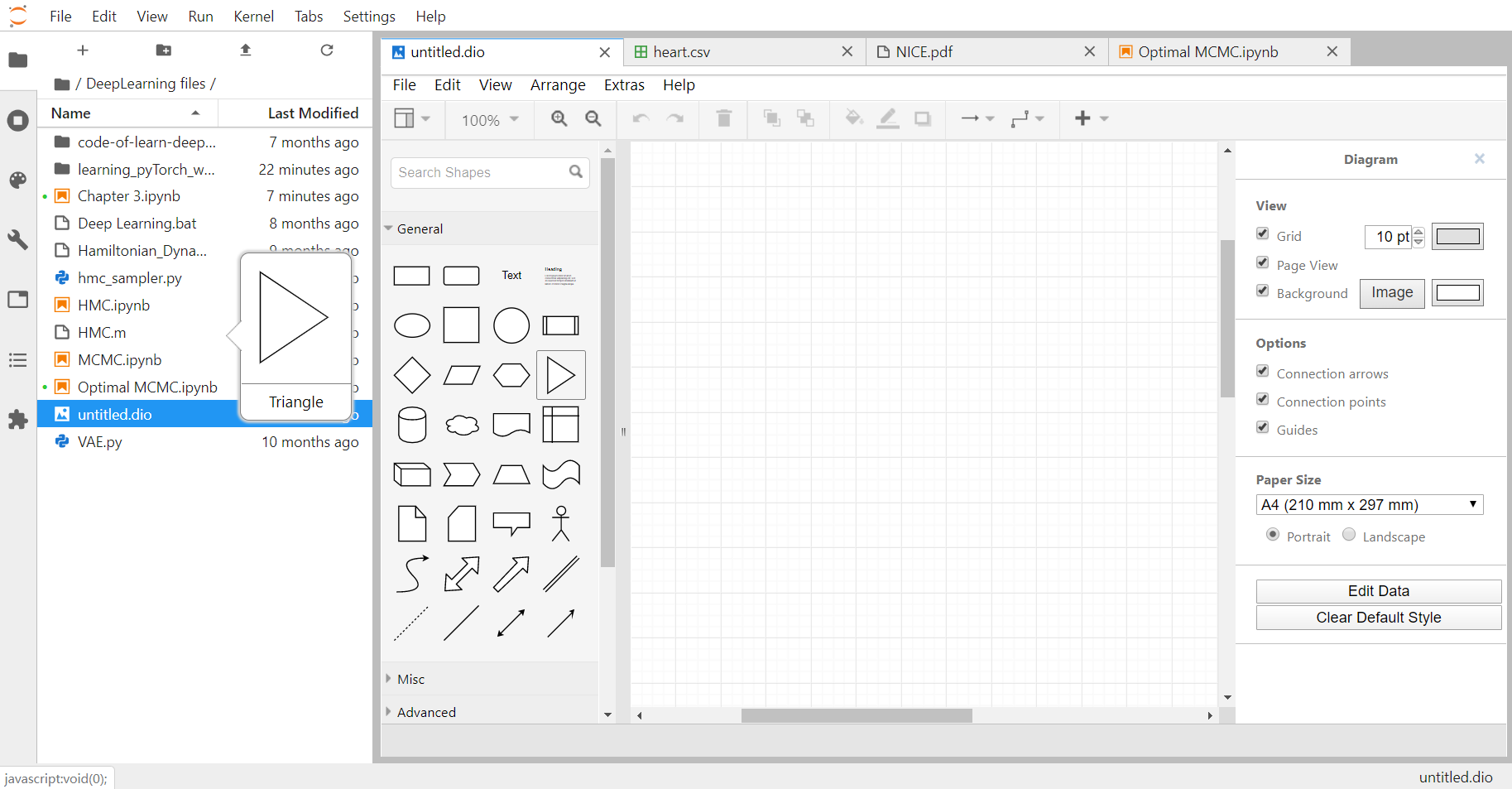Select the Landscape orientation option
1512x789 pixels.
[1349, 535]
